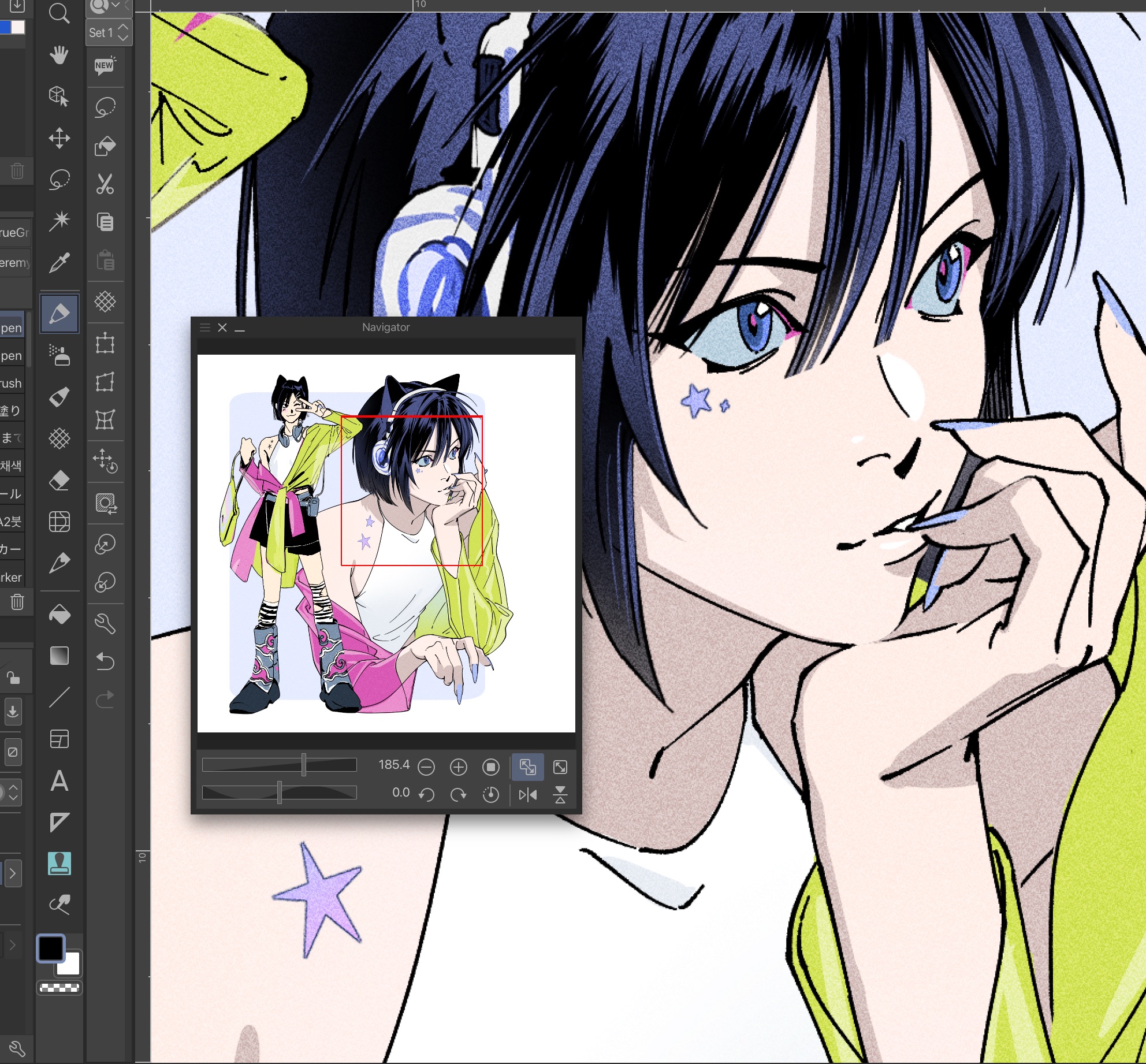Image resolution: width=1146 pixels, height=1064 pixels.
Task: Select the Eraser tool
Action: click(x=59, y=480)
